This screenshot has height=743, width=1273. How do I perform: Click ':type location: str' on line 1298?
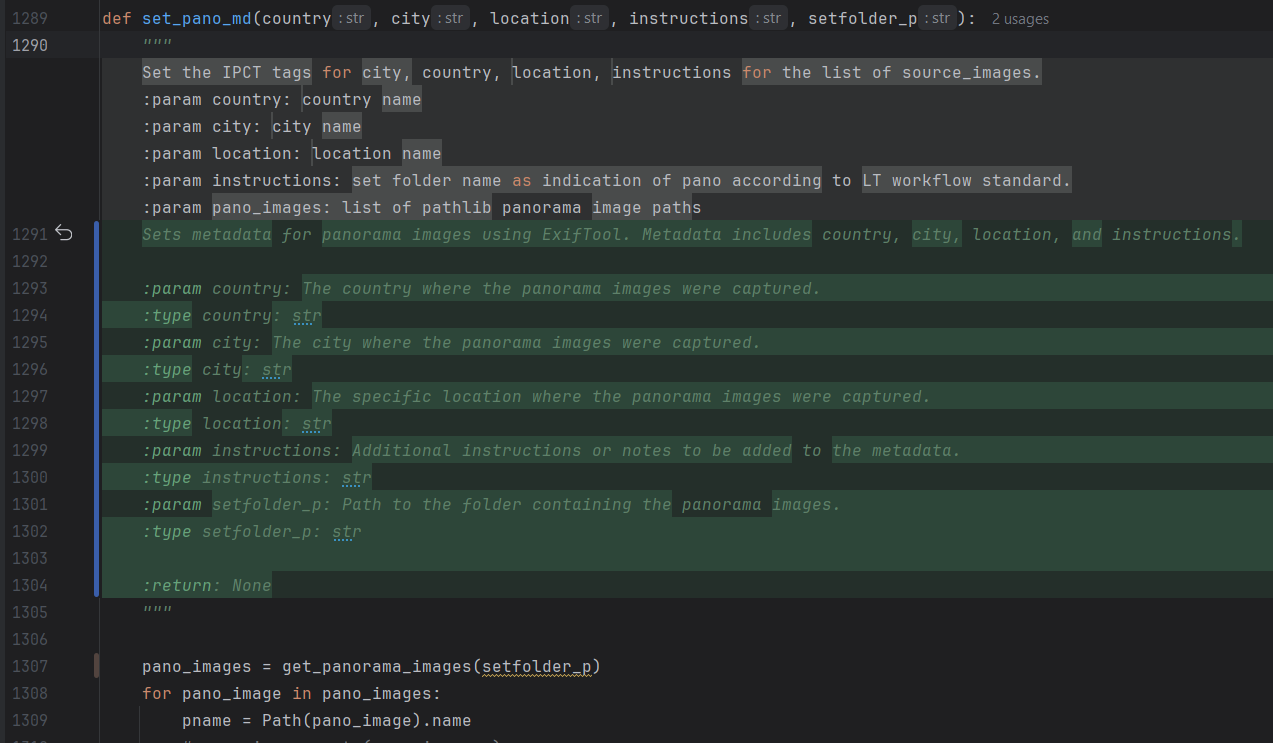pos(237,424)
